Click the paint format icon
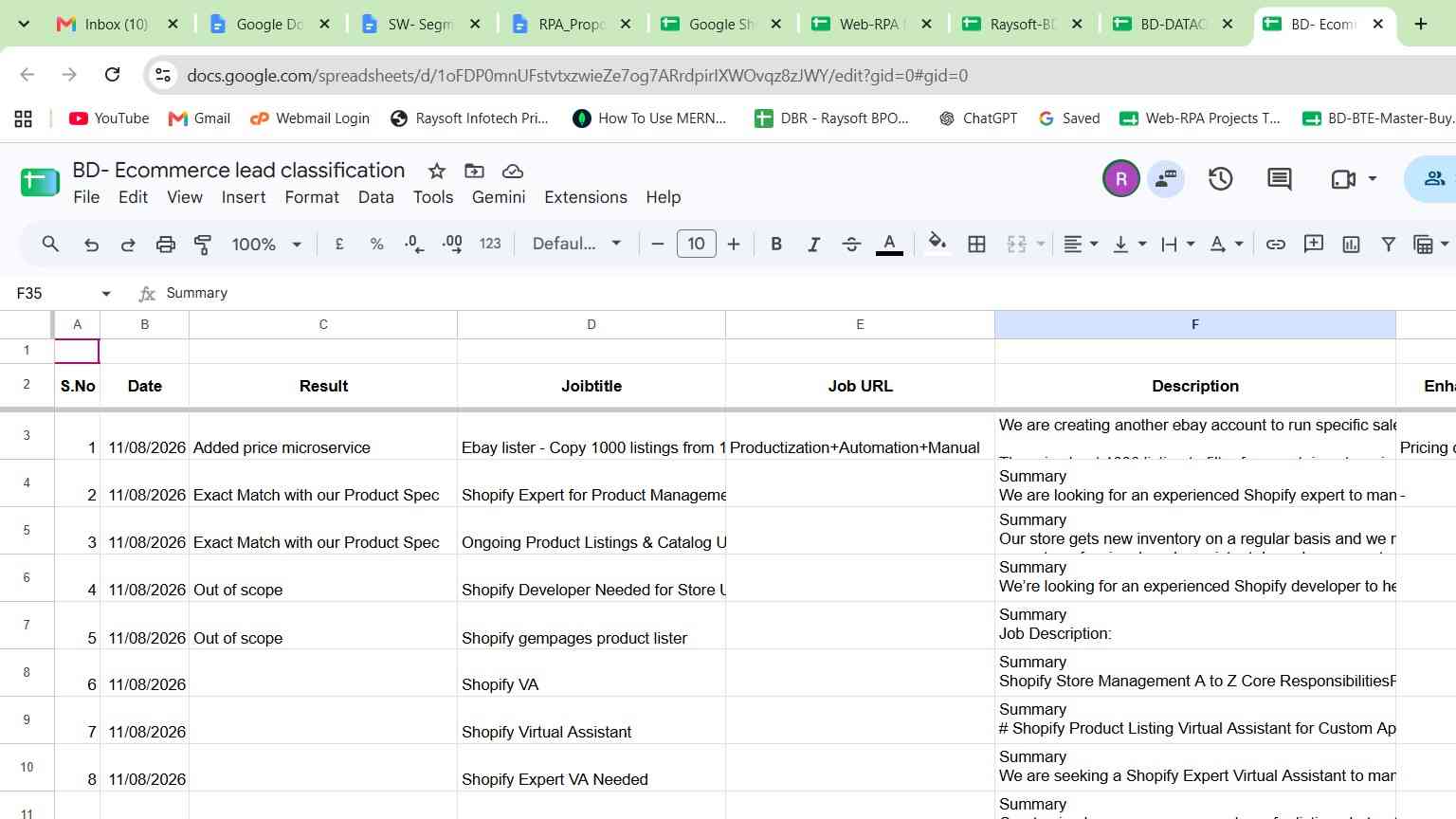Viewport: 1456px width, 819px height. coord(203,245)
